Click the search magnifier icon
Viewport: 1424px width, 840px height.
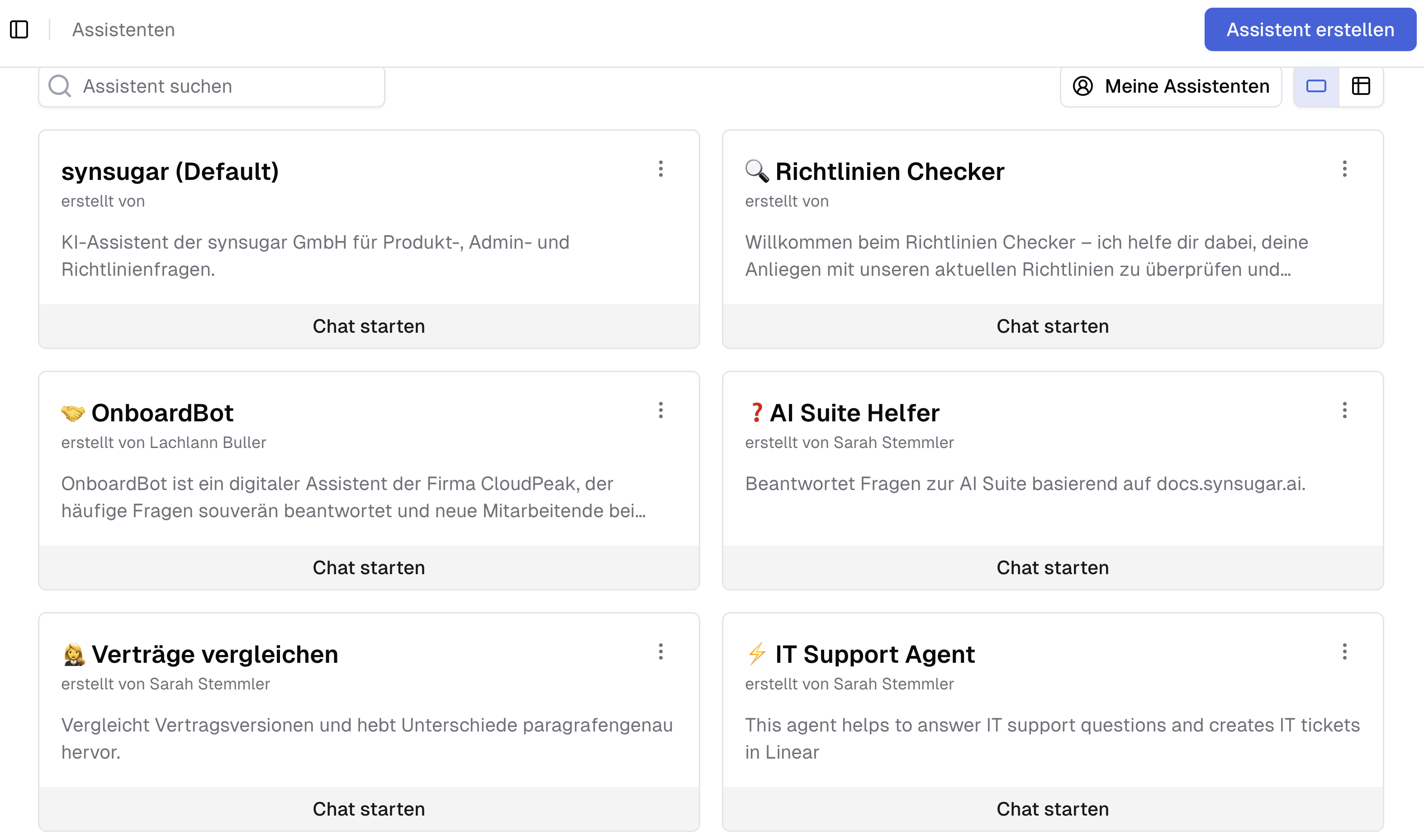[59, 85]
